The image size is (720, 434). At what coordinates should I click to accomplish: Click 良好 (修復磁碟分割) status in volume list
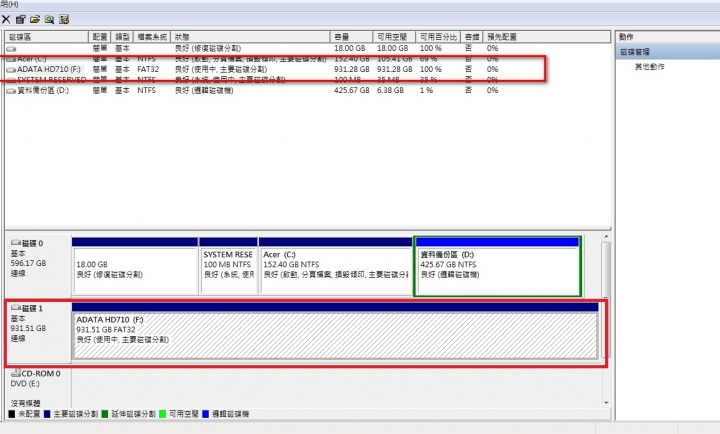click(208, 48)
